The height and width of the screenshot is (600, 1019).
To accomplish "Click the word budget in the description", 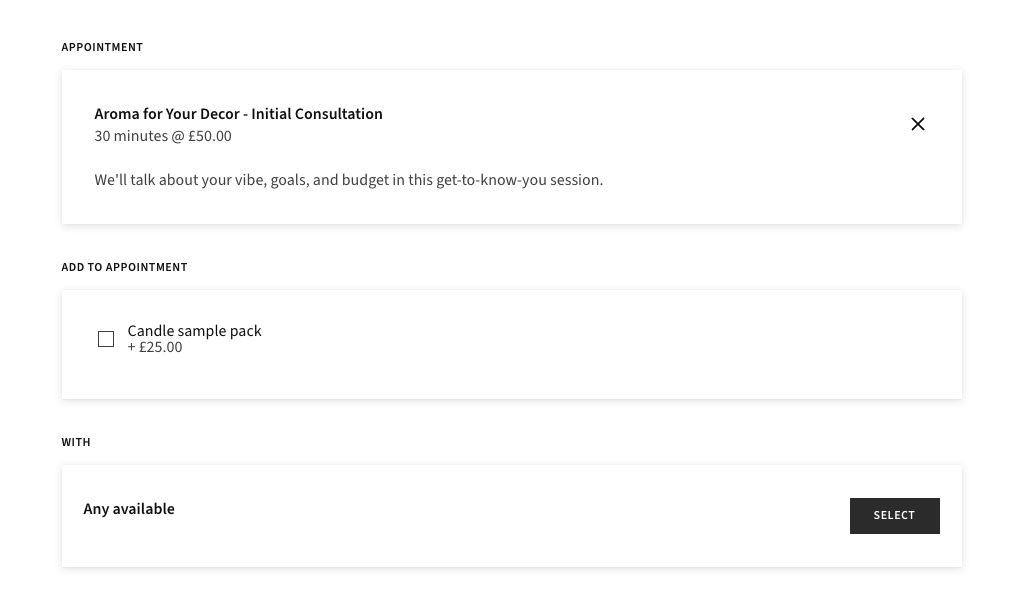I will click(x=365, y=180).
